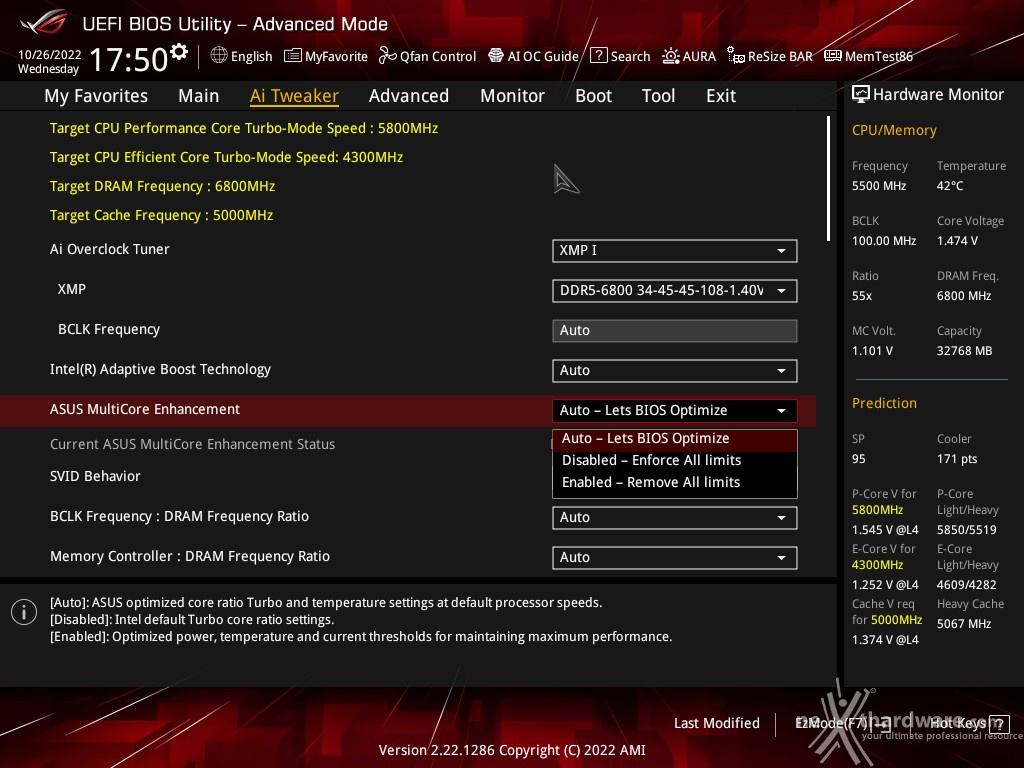
Task: Choose Auto – Lets BIOS Optimize option
Action: 675,439
